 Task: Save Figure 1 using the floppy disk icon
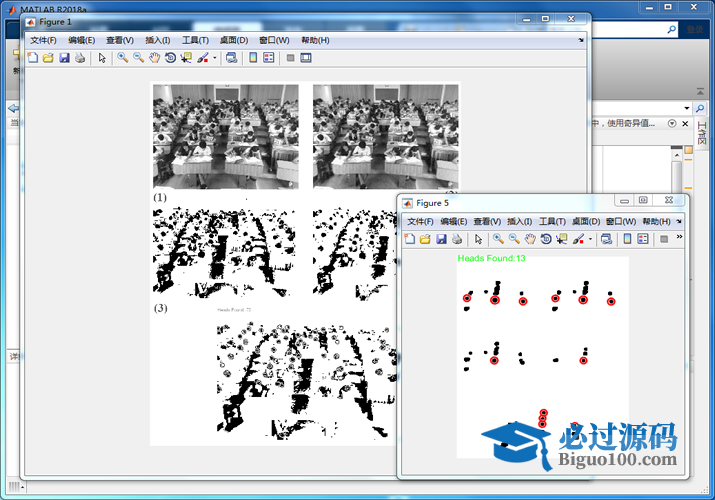tap(64, 58)
